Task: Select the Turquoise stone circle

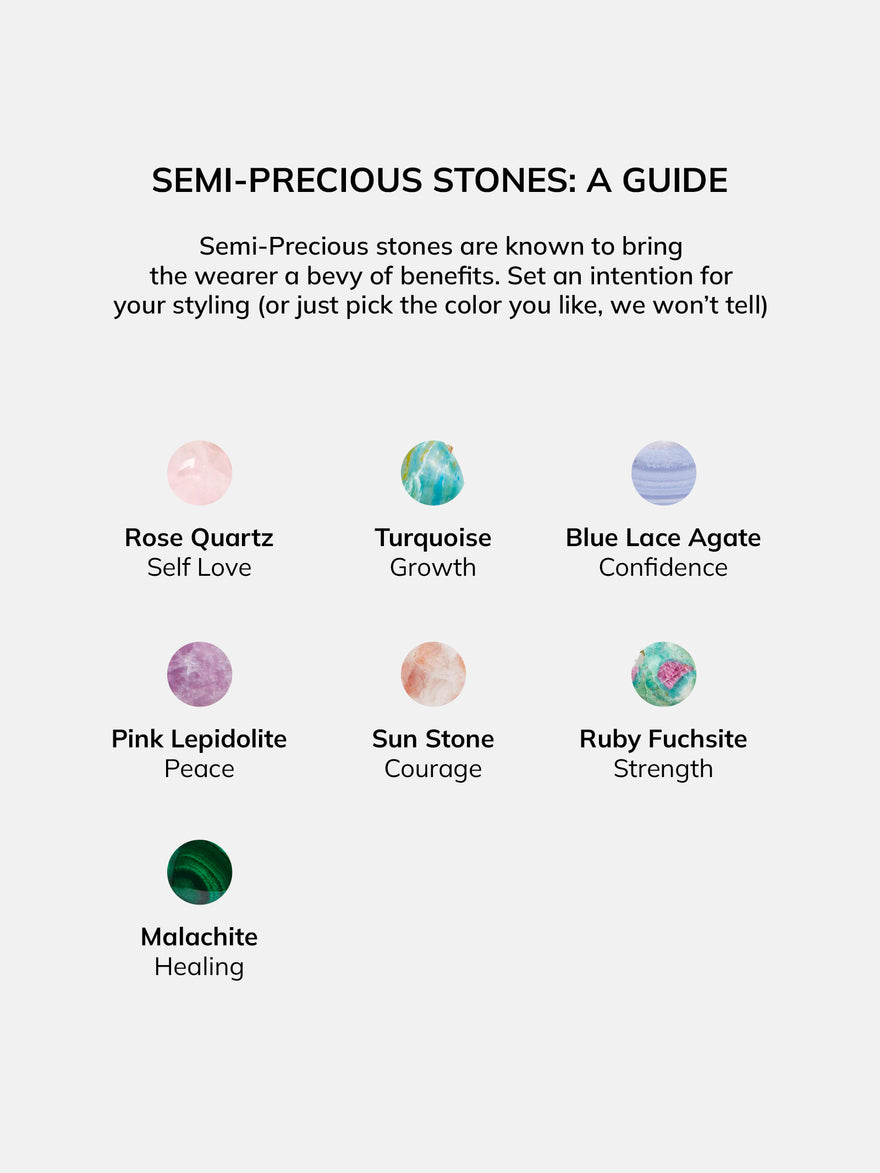Action: 433,473
